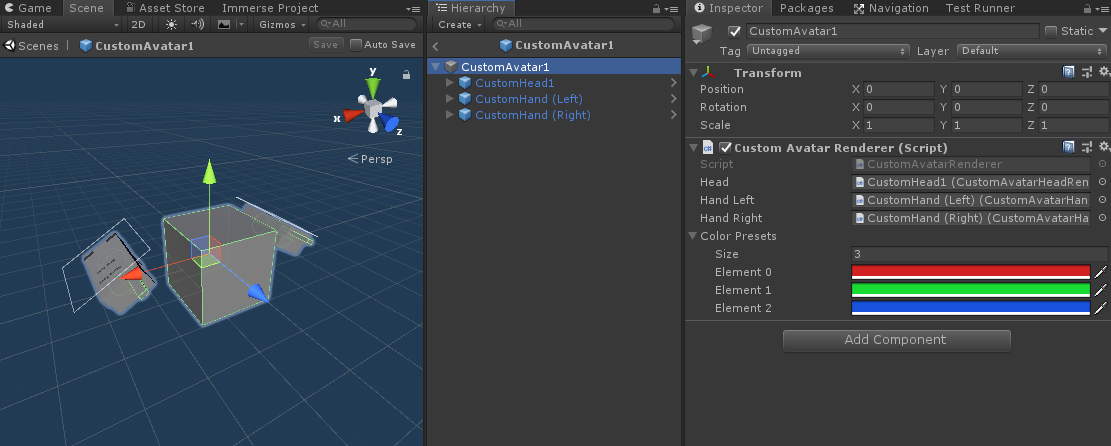
Task: Click the green Y axis cone on orientation gizmo
Action: tap(373, 87)
